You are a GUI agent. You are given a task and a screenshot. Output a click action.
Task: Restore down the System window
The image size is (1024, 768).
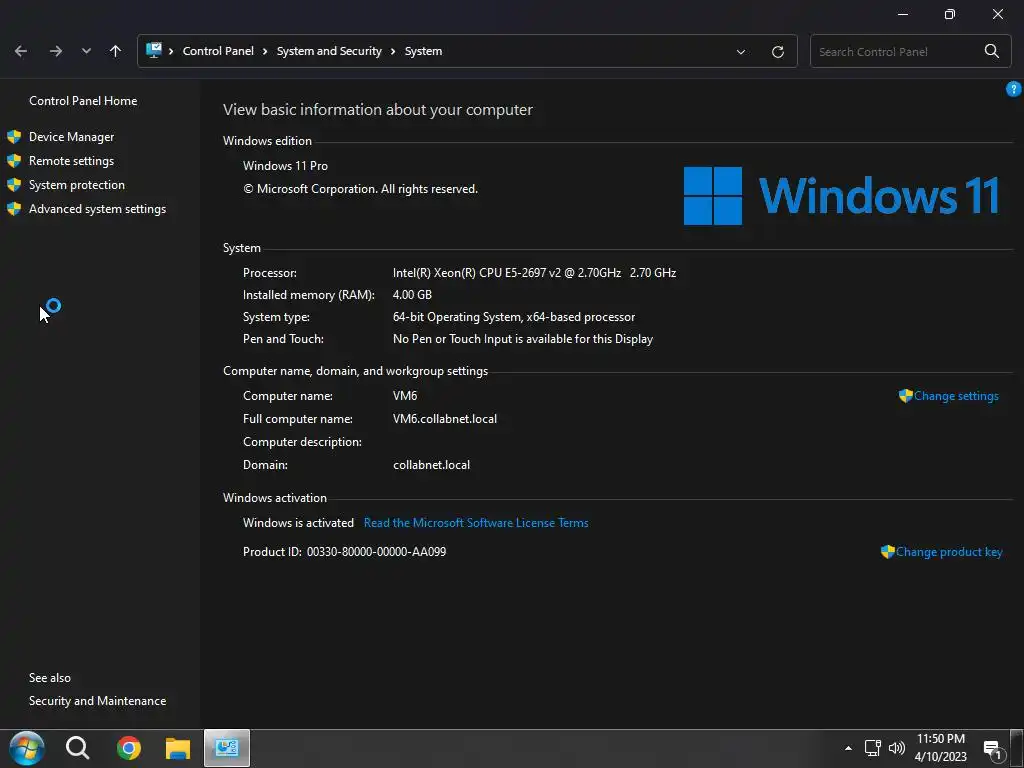click(950, 14)
